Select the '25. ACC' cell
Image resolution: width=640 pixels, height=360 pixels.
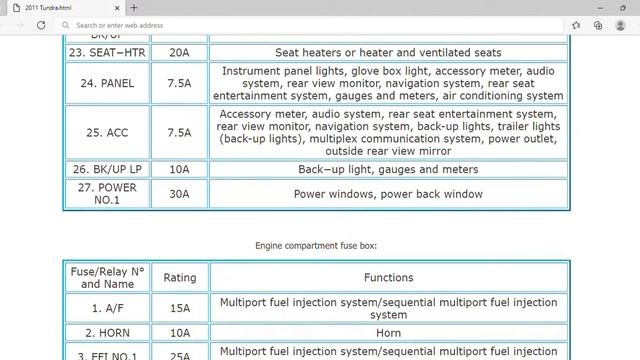[107, 133]
